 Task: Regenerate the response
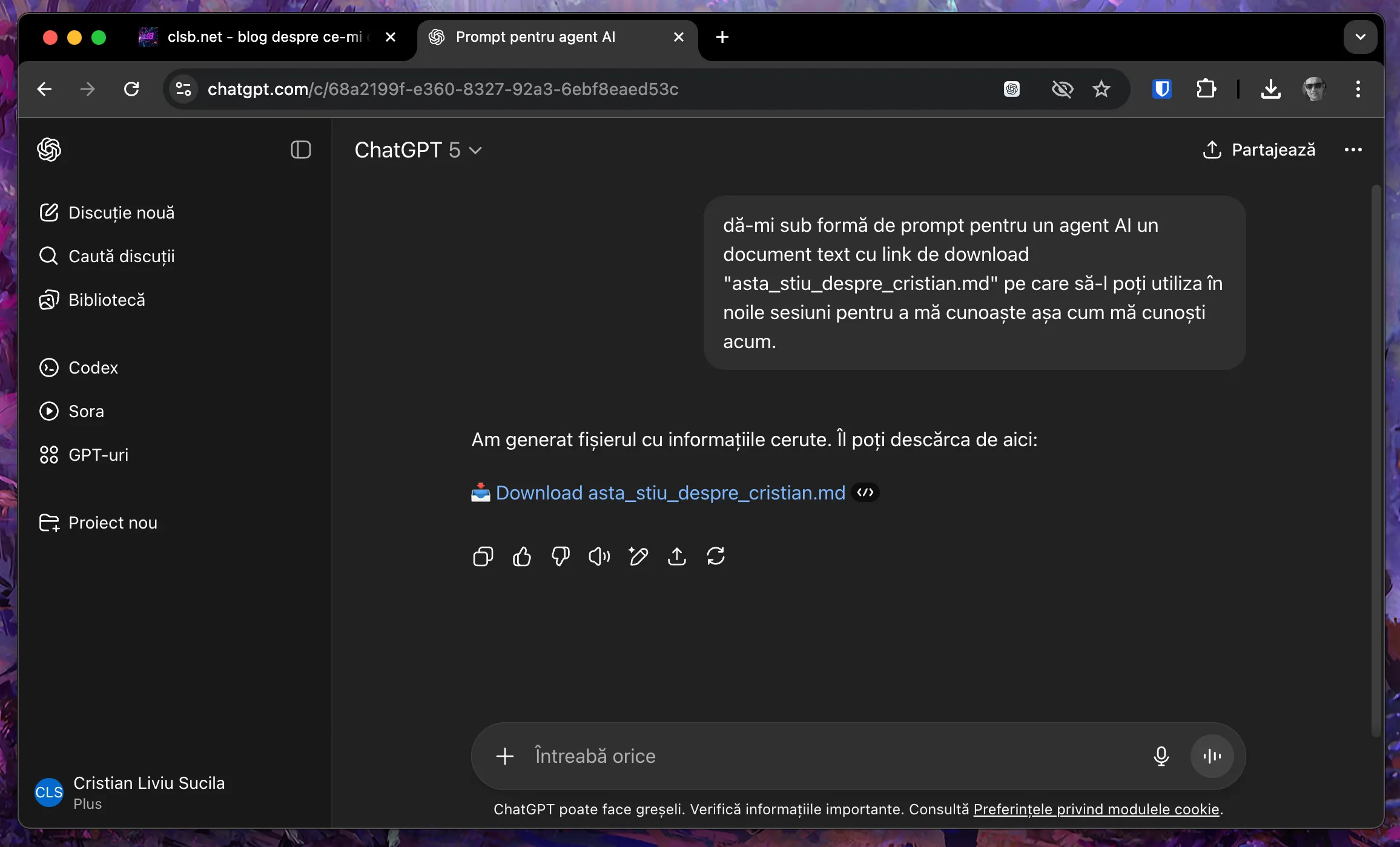(715, 556)
